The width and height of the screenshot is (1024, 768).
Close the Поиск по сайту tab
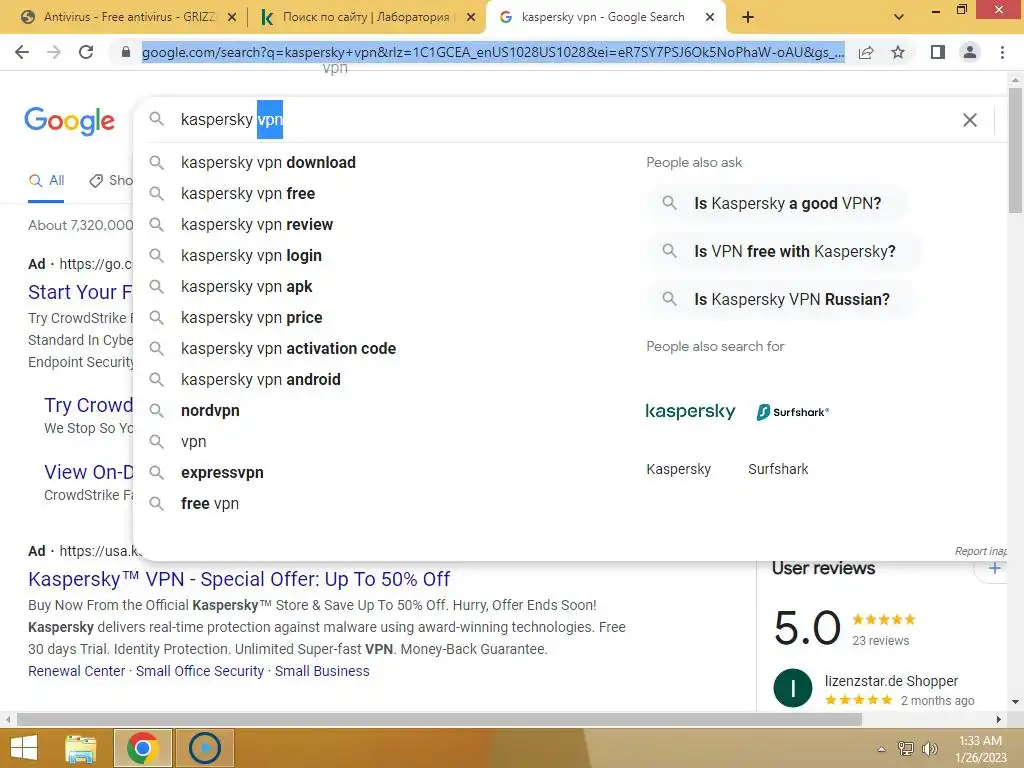(x=471, y=18)
